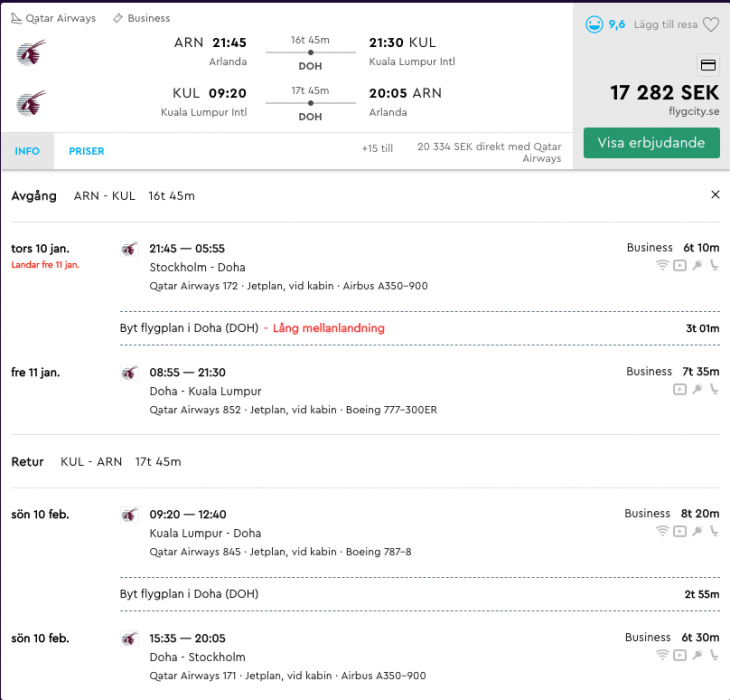This screenshot has width=730, height=700.
Task: Click Wi-Fi icon on Stockholm - Doha flight
Action: click(662, 265)
